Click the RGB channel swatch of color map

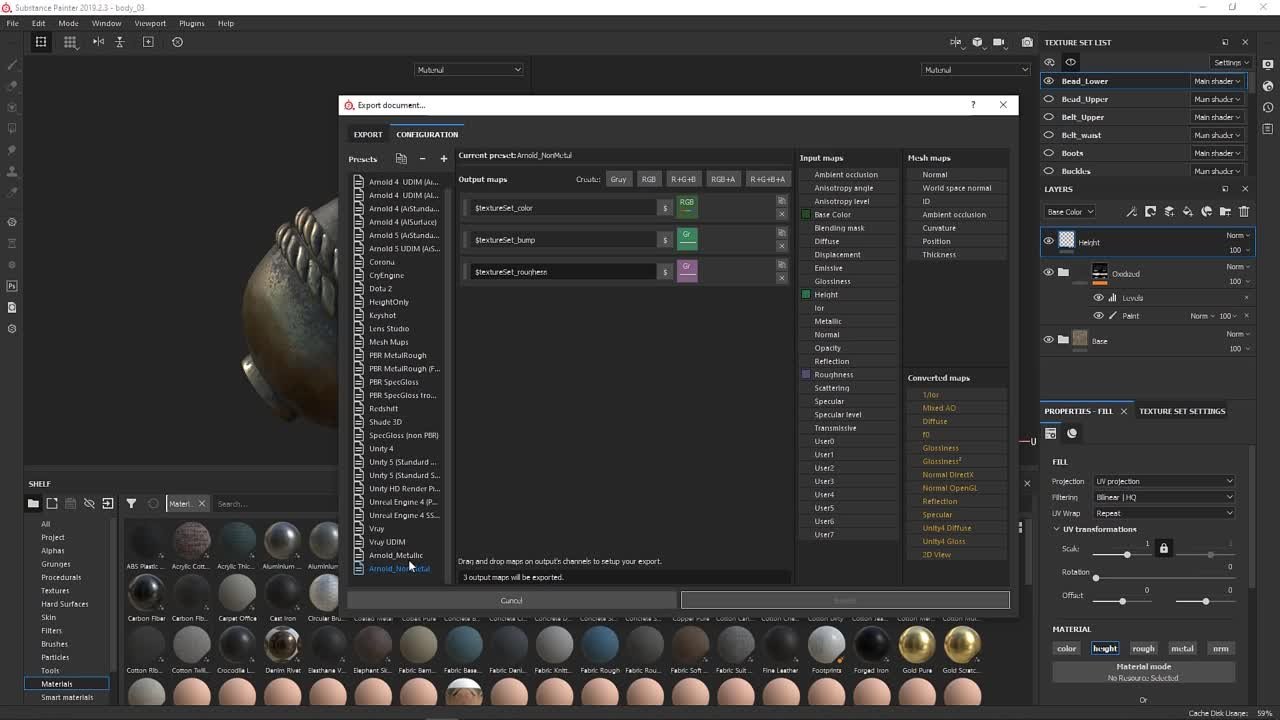686,207
